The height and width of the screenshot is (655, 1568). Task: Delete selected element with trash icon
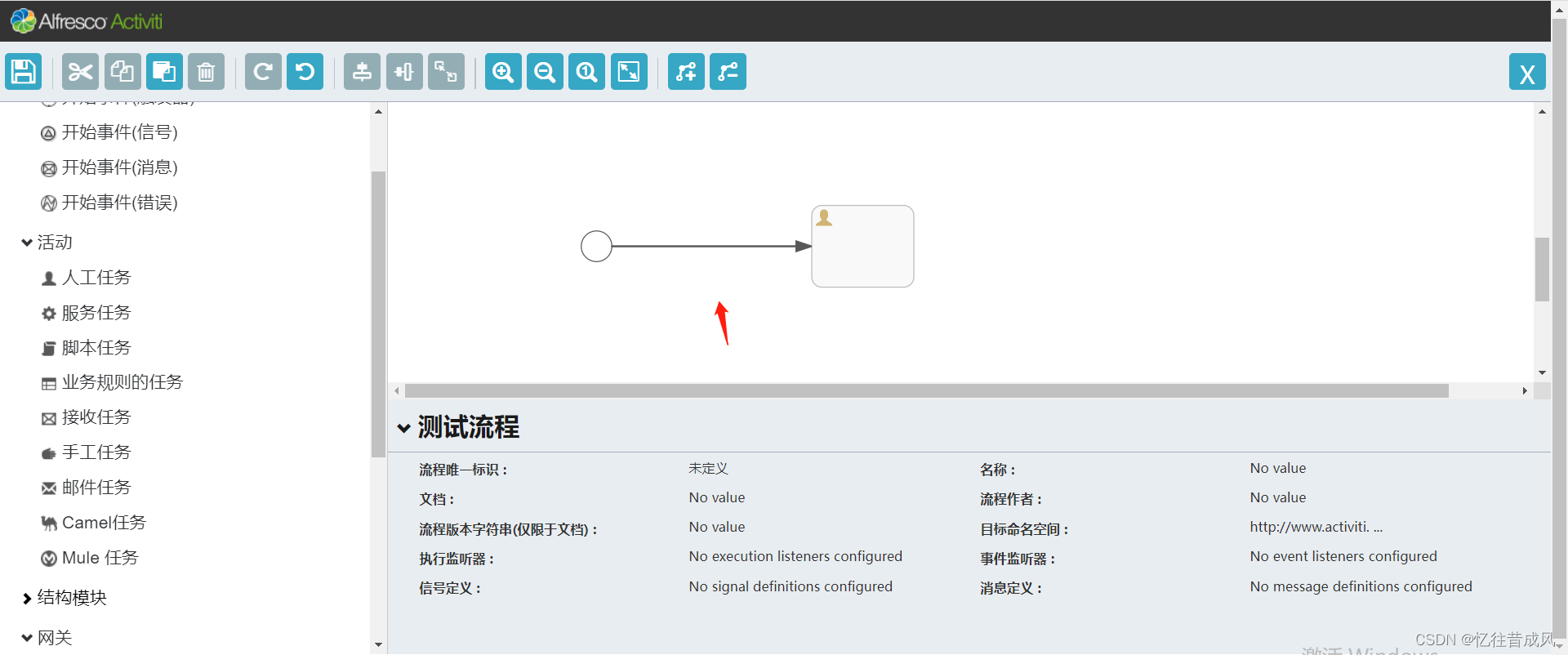click(206, 72)
